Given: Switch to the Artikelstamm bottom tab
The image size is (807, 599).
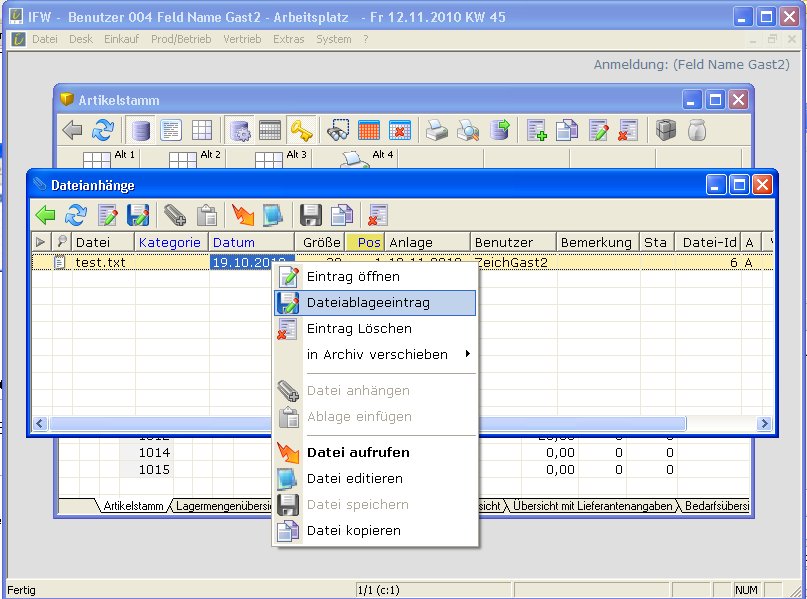Looking at the screenshot, I should tap(131, 506).
